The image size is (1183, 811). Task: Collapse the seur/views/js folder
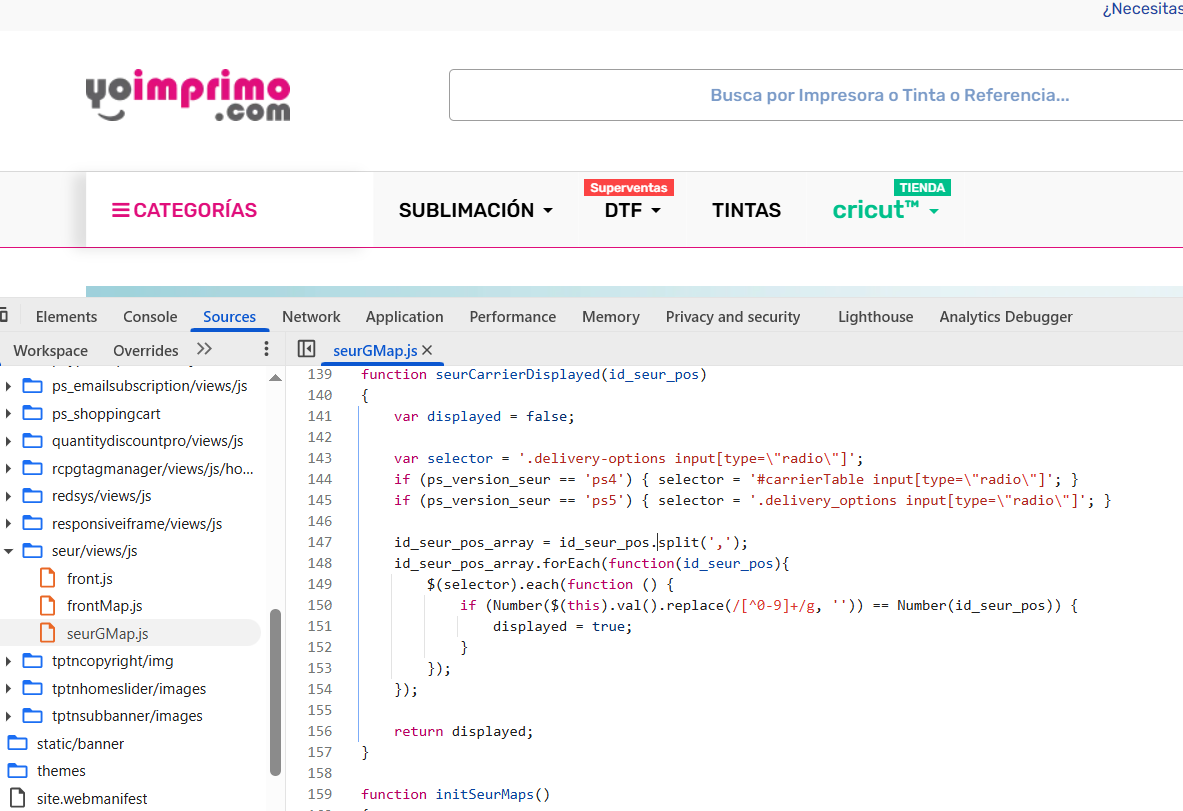9,551
